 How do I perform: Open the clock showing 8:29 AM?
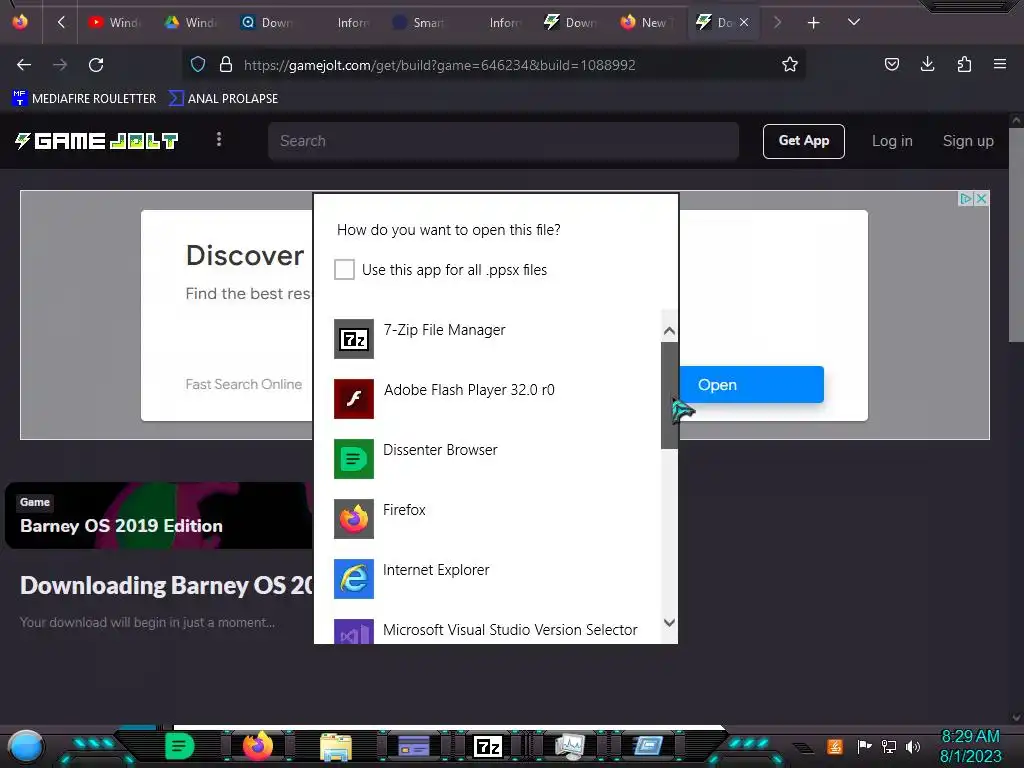click(970, 746)
